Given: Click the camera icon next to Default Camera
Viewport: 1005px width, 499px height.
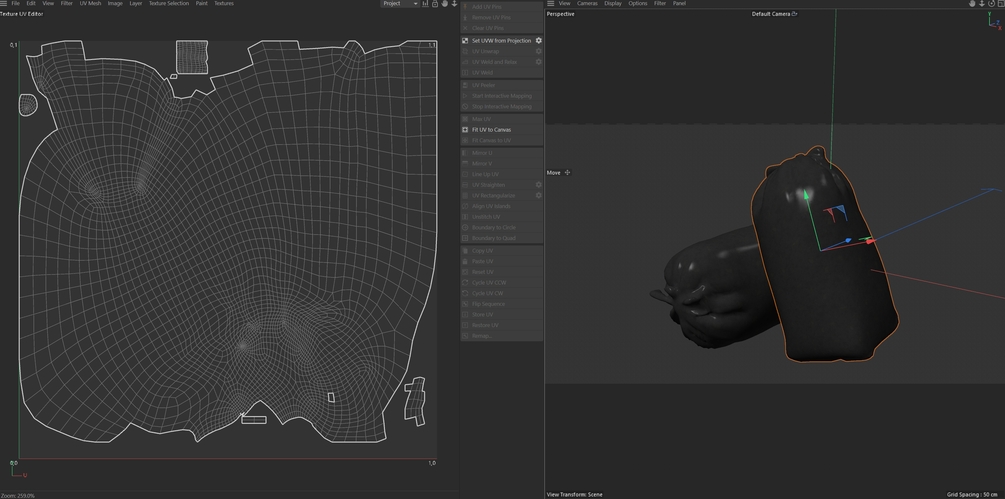Looking at the screenshot, I should pos(795,13).
